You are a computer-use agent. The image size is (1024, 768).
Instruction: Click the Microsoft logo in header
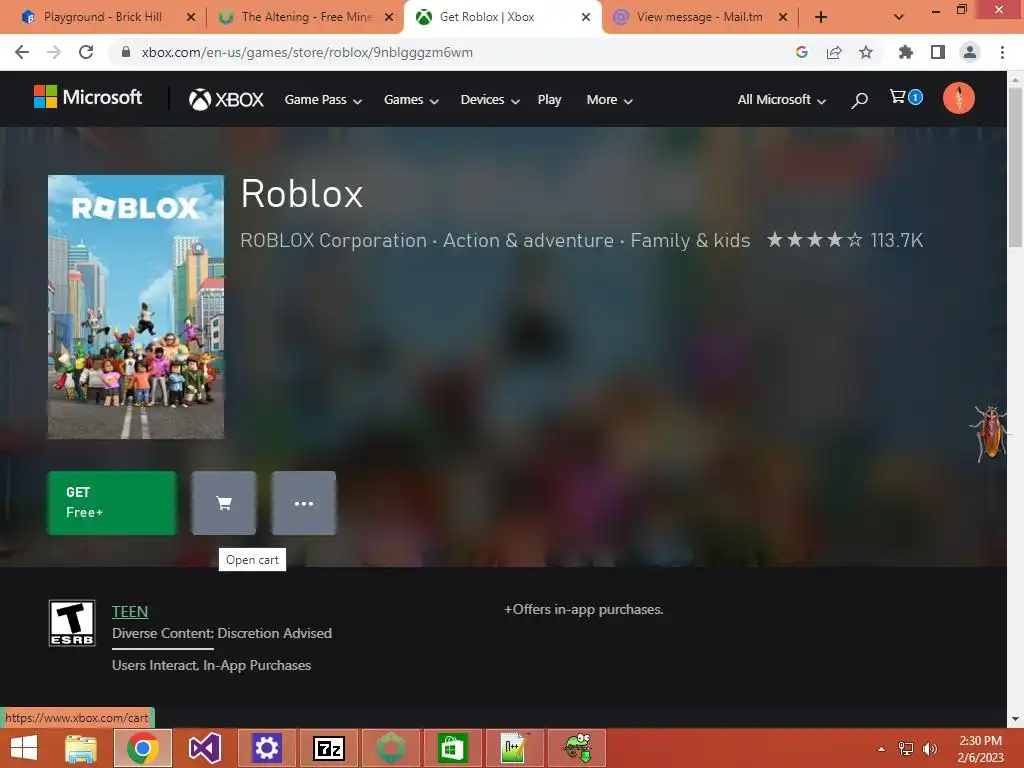(88, 98)
